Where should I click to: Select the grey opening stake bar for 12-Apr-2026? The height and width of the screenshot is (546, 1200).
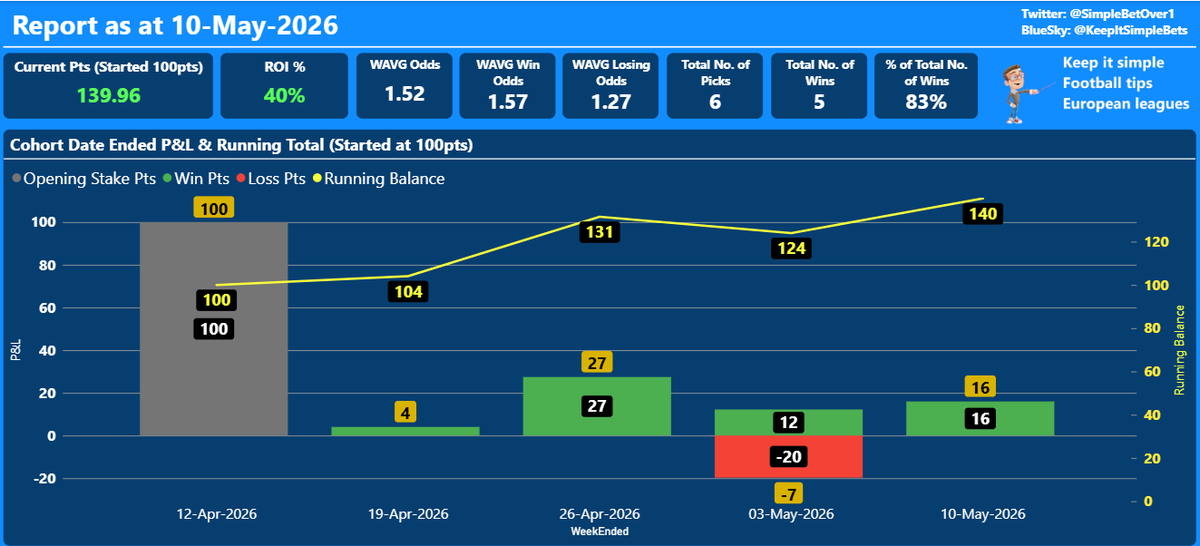coord(214,329)
